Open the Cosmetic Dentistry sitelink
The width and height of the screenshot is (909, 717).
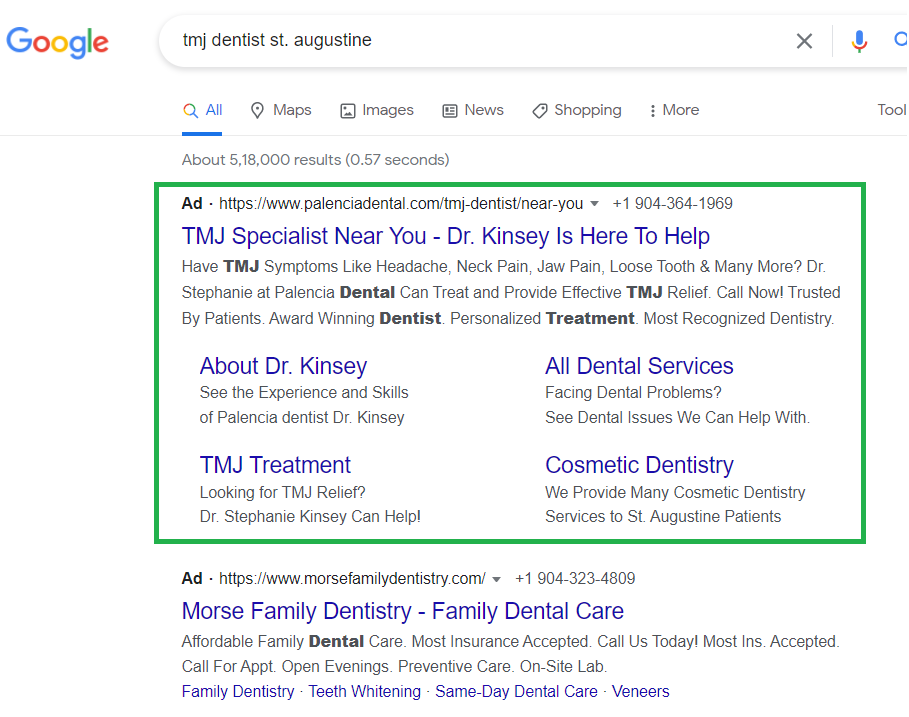639,465
